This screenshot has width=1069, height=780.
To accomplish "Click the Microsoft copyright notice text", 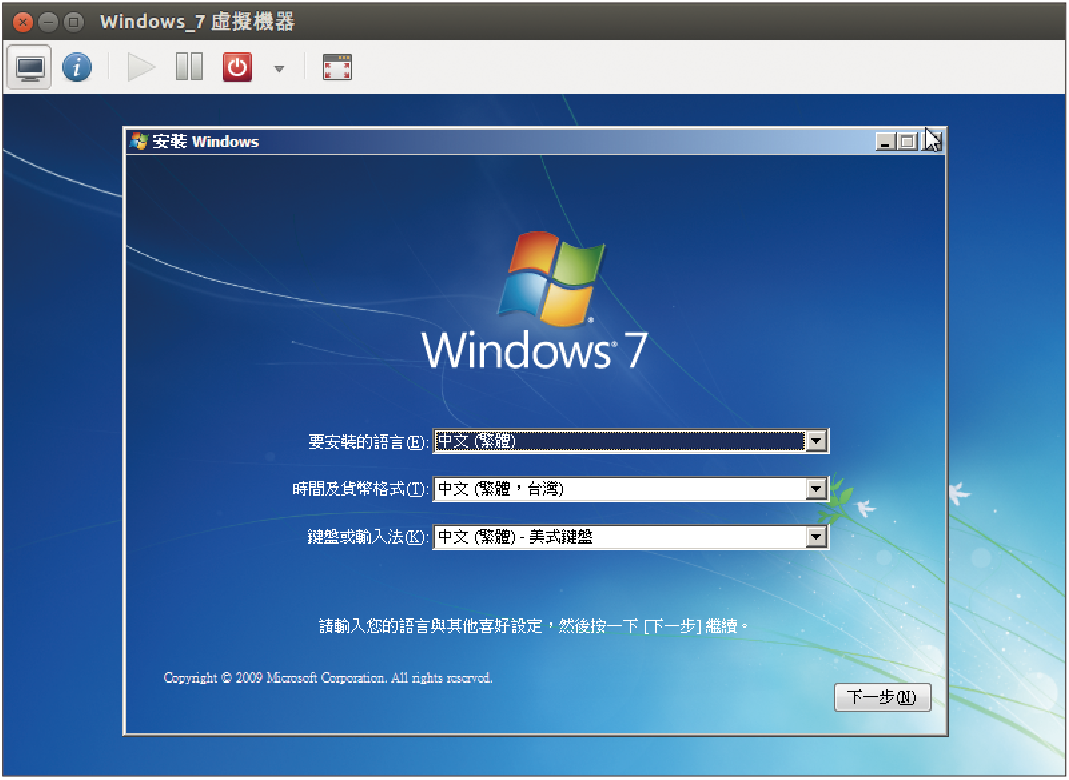I will pyautogui.click(x=328, y=678).
